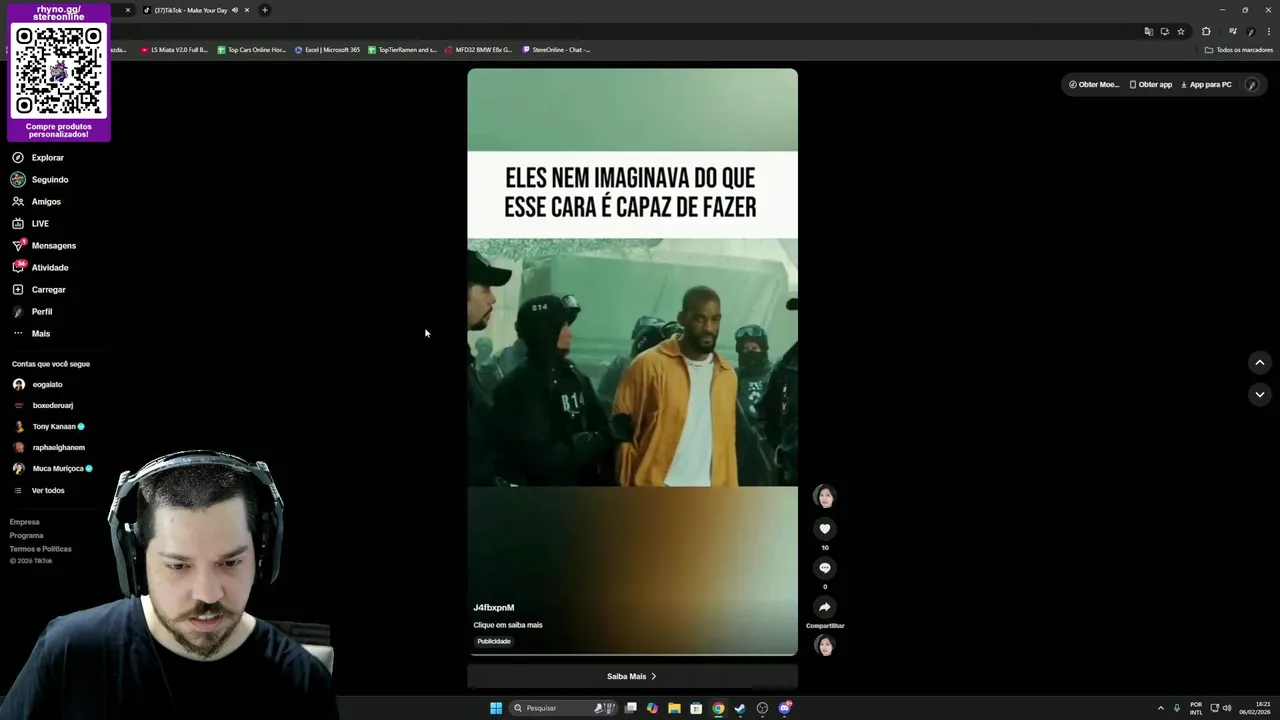Open the Windows Start menu
1280x720 pixels.
tap(496, 708)
